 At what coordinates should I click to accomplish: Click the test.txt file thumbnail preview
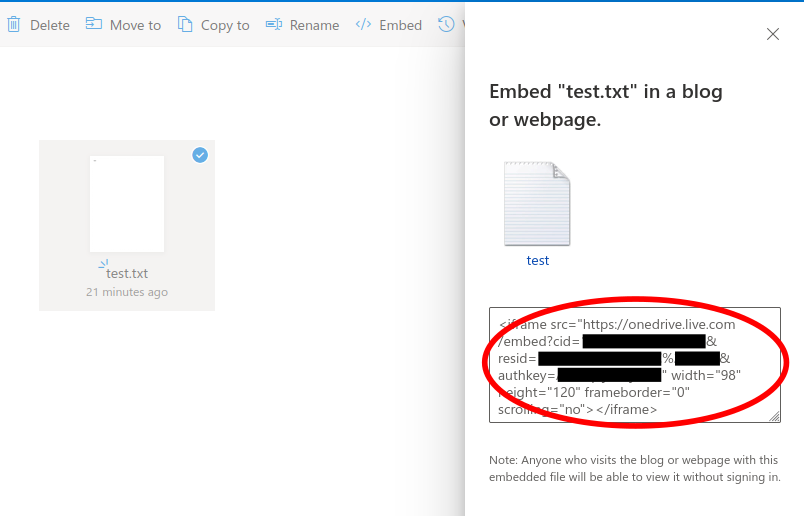(127, 204)
